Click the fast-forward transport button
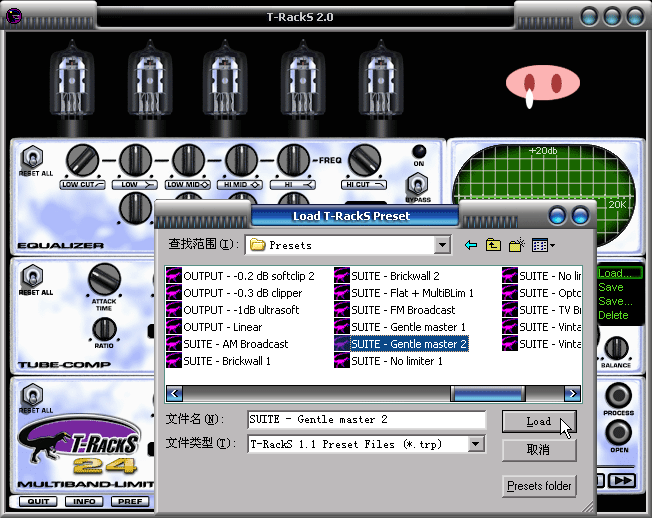 point(622,480)
